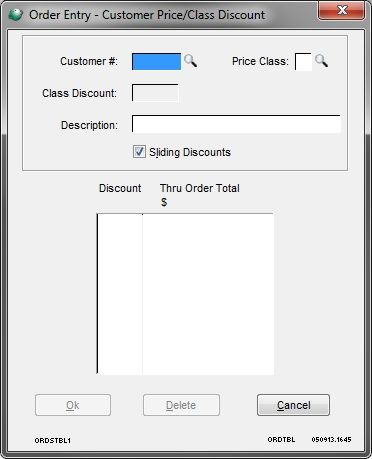Click the Cancel button
Image resolution: width=372 pixels, height=459 pixels.
click(x=293, y=405)
